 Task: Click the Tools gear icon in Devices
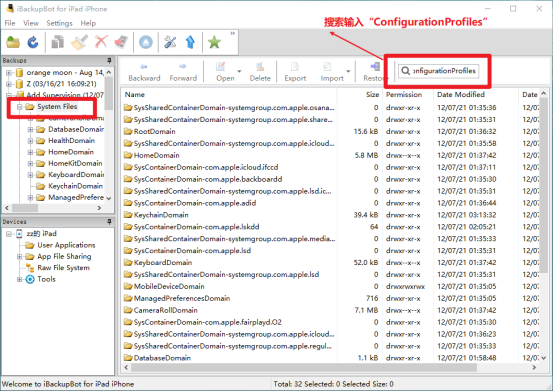(30, 279)
